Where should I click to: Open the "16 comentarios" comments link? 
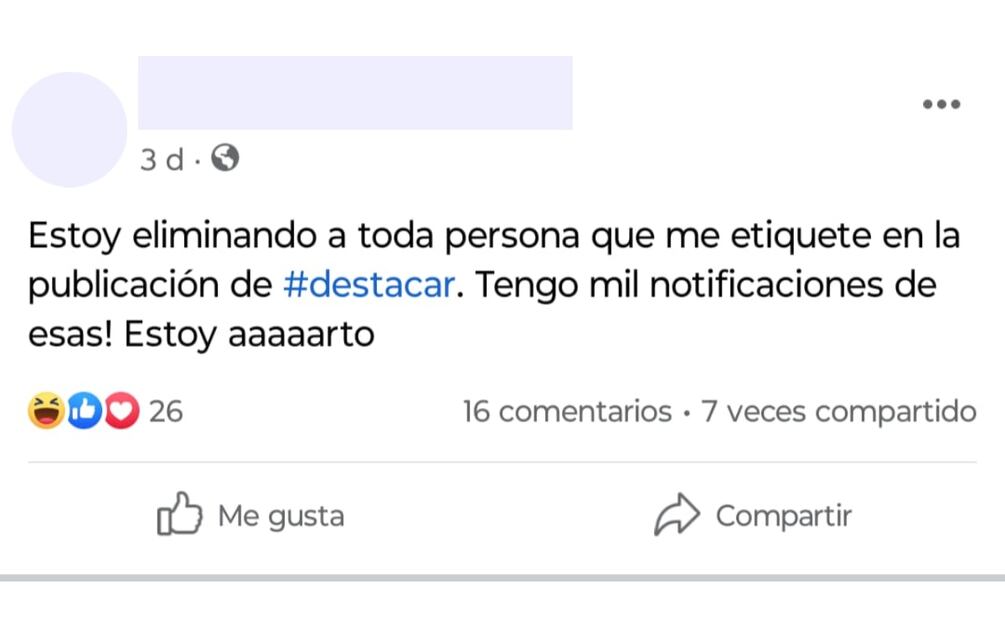coord(567,411)
